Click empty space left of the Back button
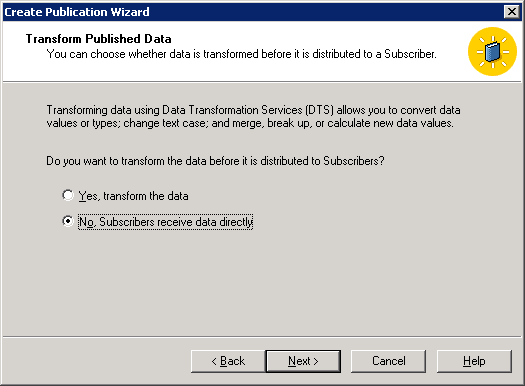Screen dimensions: 525x386 pos(97,361)
